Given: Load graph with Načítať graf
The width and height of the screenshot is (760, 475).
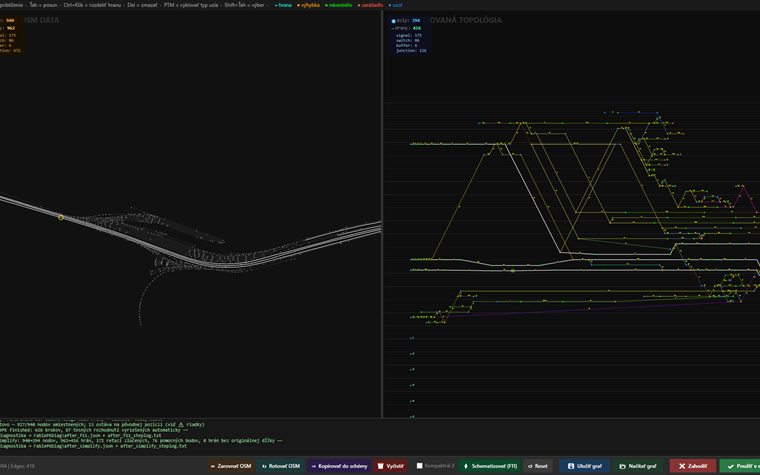Looking at the screenshot, I should pos(637,466).
